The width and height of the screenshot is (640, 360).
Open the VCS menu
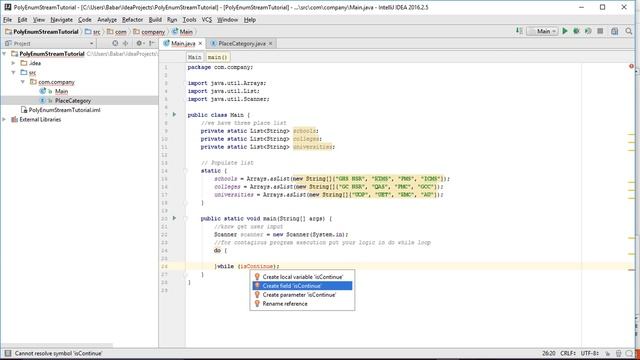point(207,20)
